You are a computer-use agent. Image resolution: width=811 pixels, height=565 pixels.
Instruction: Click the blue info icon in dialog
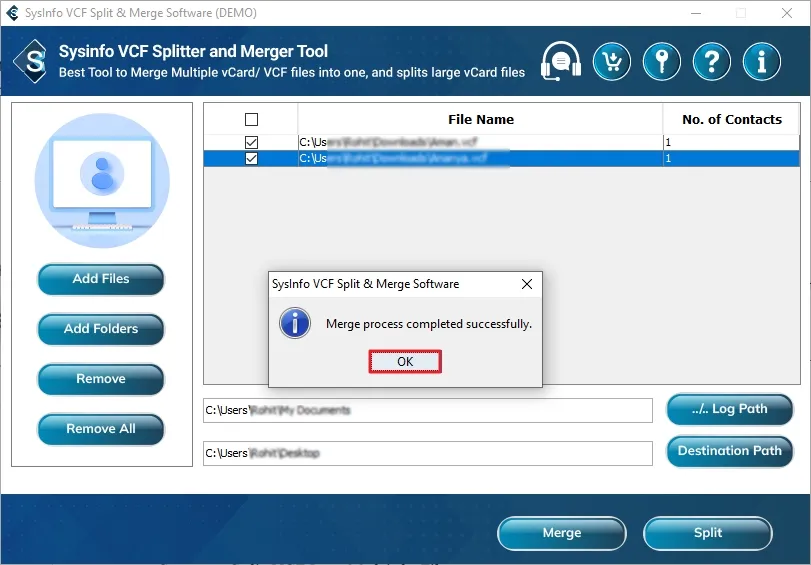295,323
